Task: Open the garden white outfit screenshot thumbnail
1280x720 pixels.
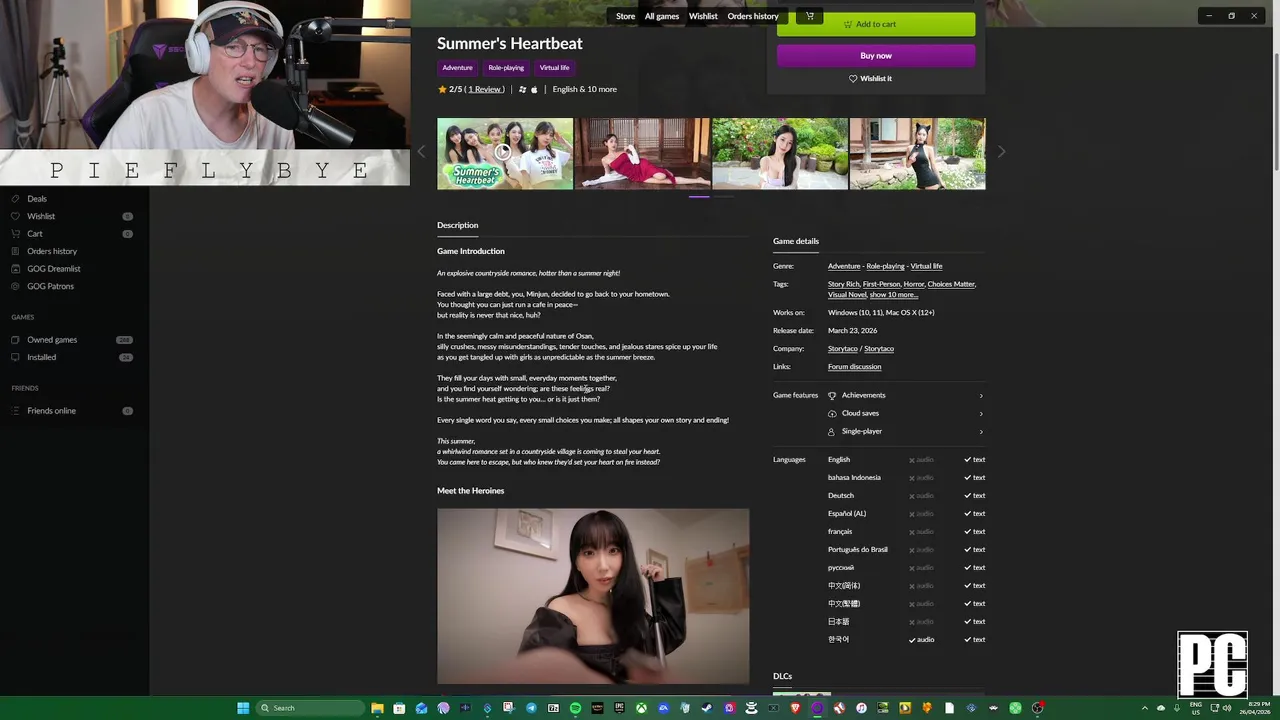Action: (780, 153)
